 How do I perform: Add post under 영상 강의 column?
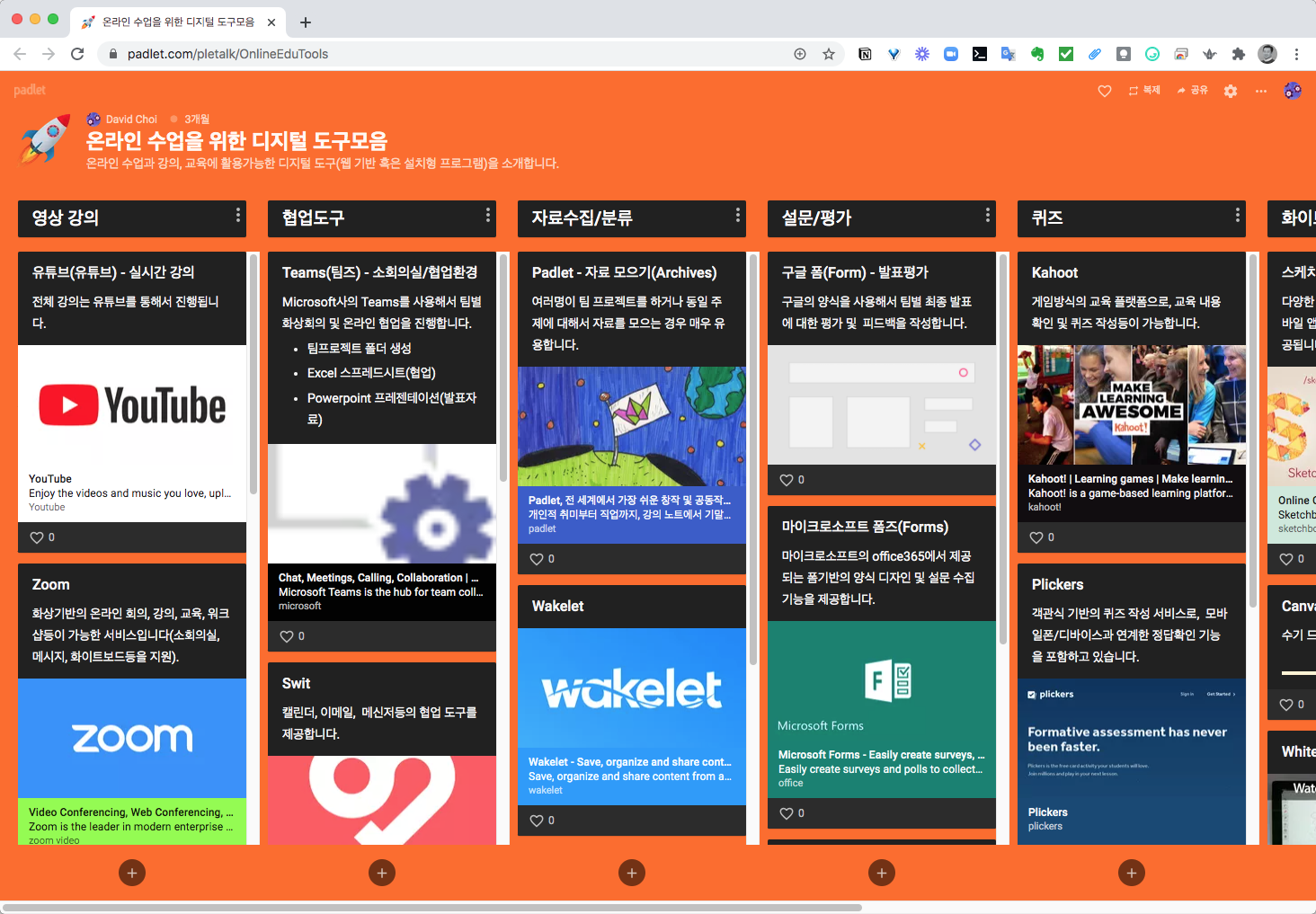pyautogui.click(x=132, y=873)
